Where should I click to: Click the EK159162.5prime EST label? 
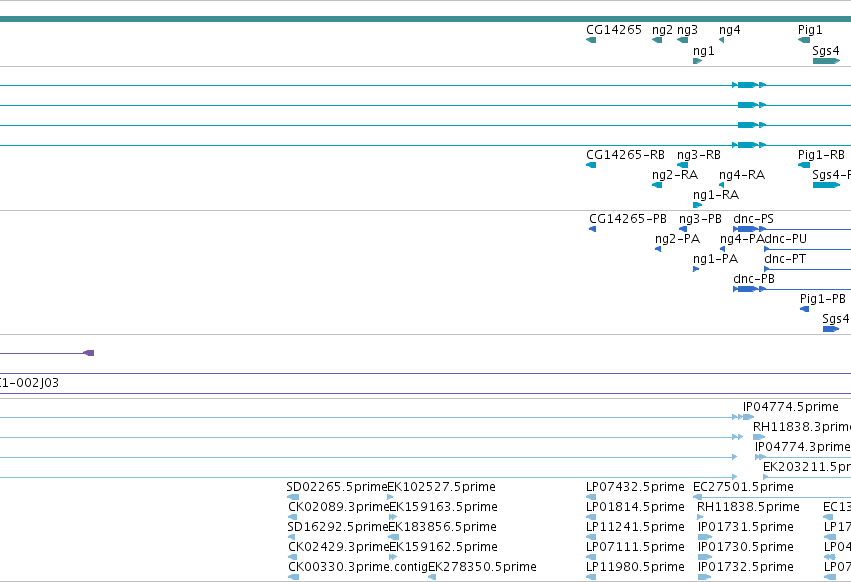point(443,547)
